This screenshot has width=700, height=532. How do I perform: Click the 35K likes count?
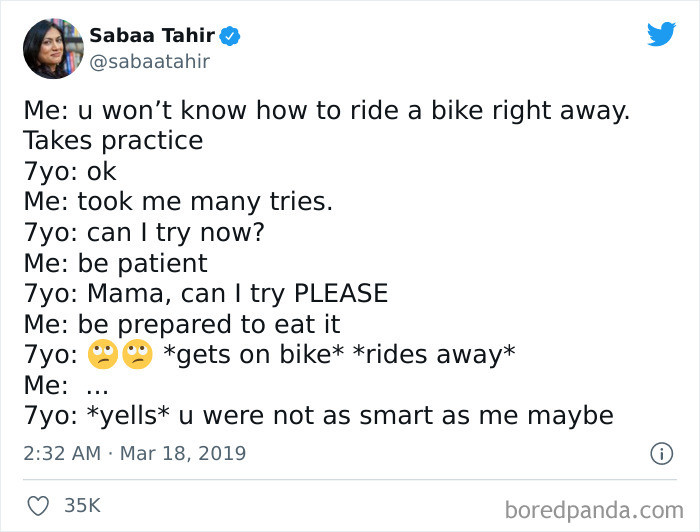(83, 506)
